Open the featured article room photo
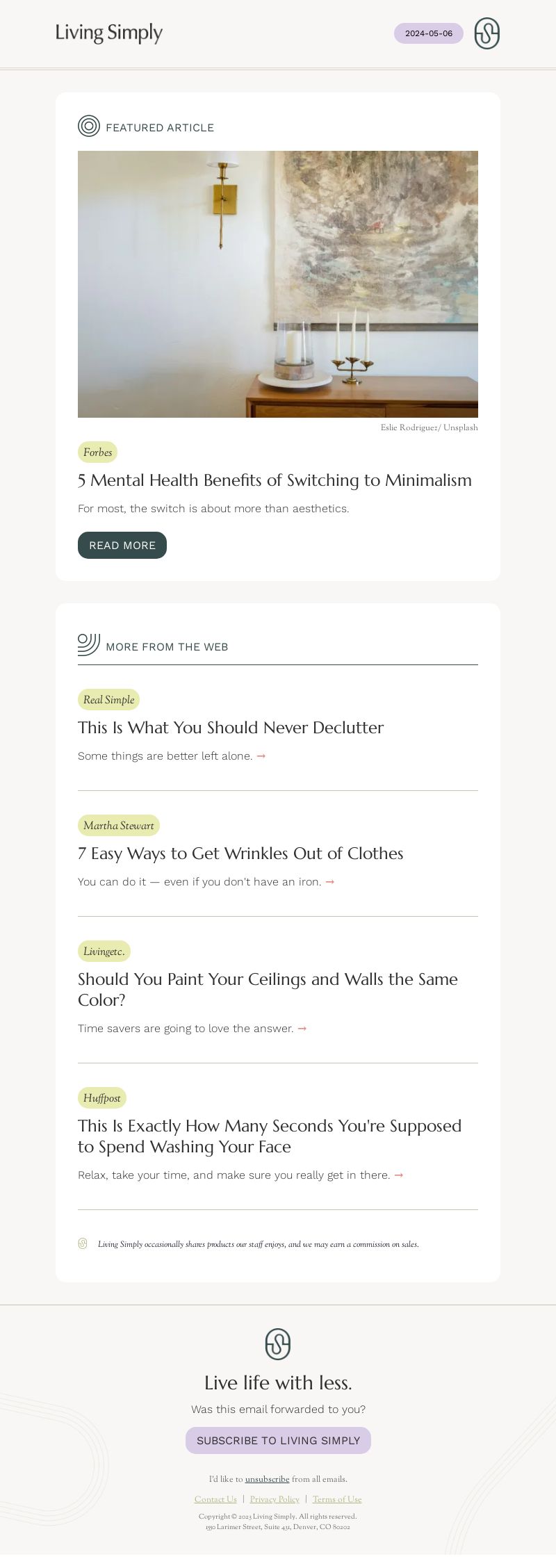Image resolution: width=556 pixels, height=1568 pixels. point(278,284)
